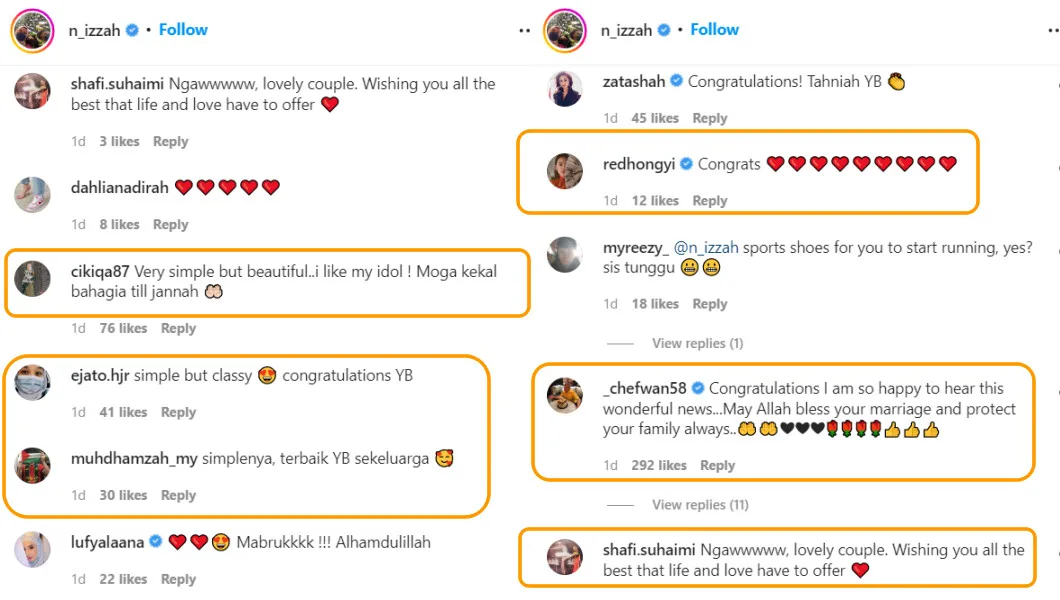The height and width of the screenshot is (600, 1060).
Task: Click the lufyalaana username
Action: [108, 543]
